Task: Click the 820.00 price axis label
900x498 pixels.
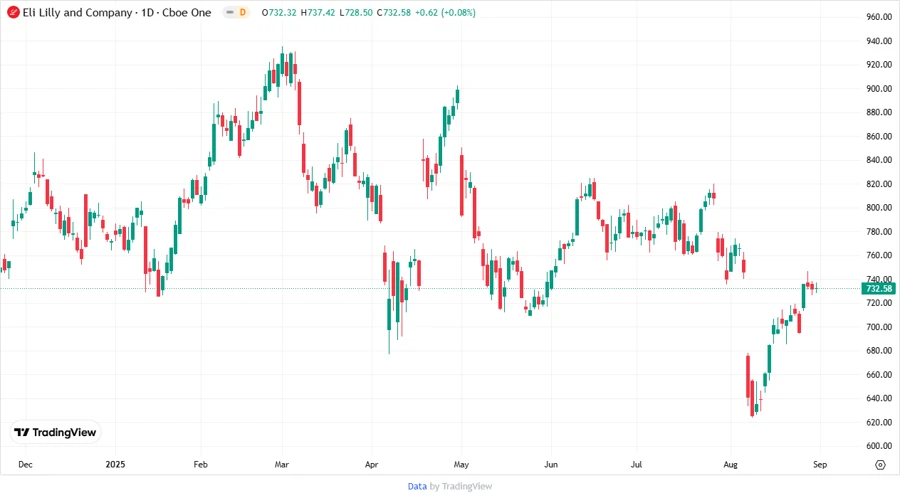Action: click(x=879, y=184)
